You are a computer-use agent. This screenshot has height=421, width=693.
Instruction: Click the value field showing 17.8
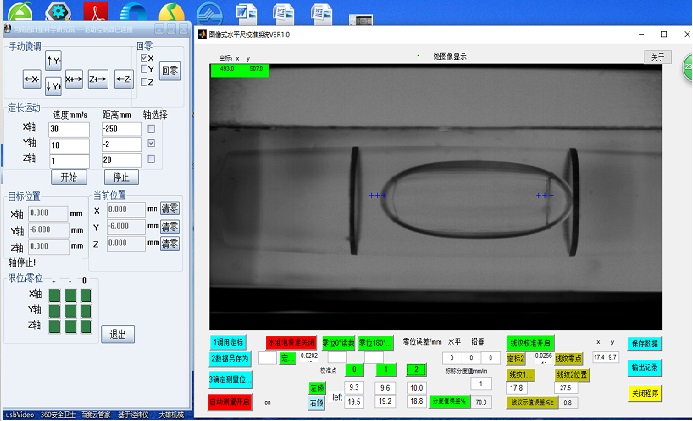tap(517, 388)
